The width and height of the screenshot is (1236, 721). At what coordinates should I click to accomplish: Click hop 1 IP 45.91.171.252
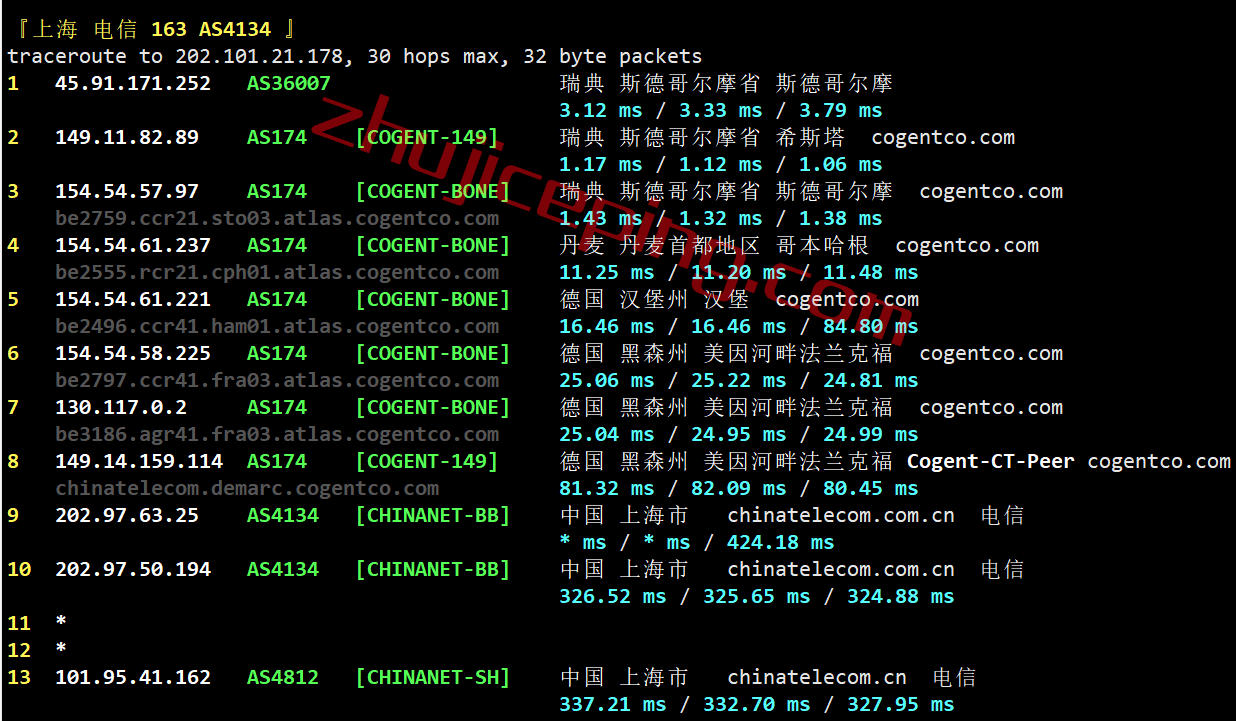[x=133, y=83]
